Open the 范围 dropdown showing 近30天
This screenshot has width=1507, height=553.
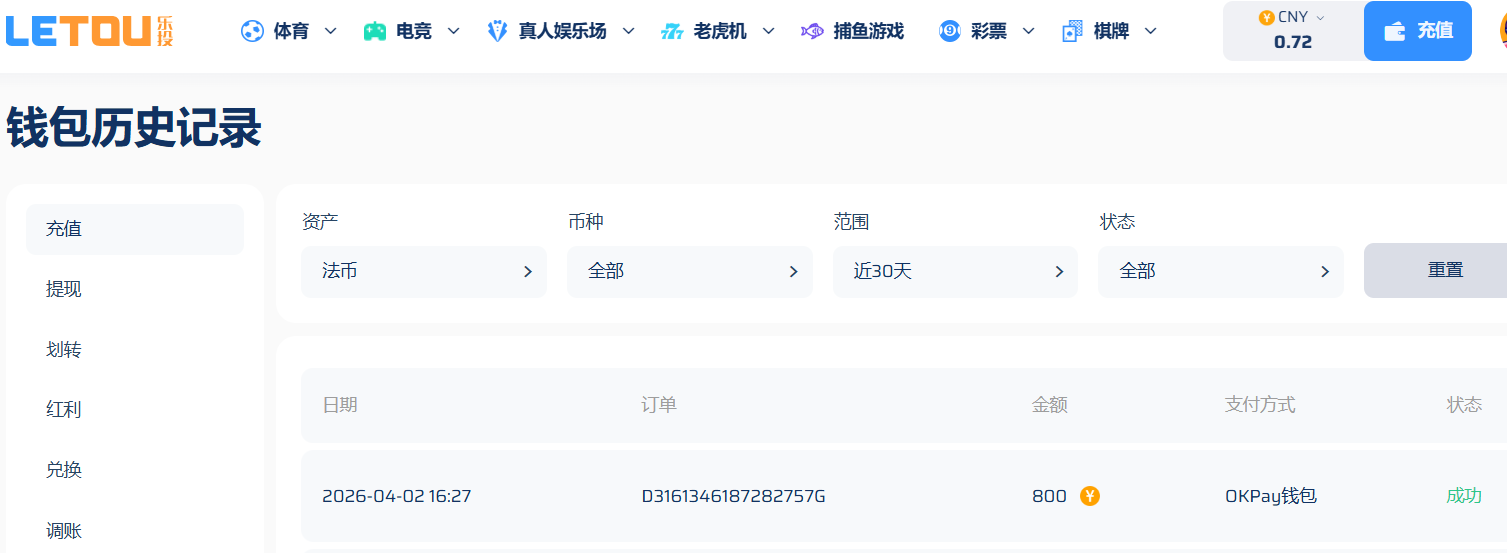click(x=955, y=271)
